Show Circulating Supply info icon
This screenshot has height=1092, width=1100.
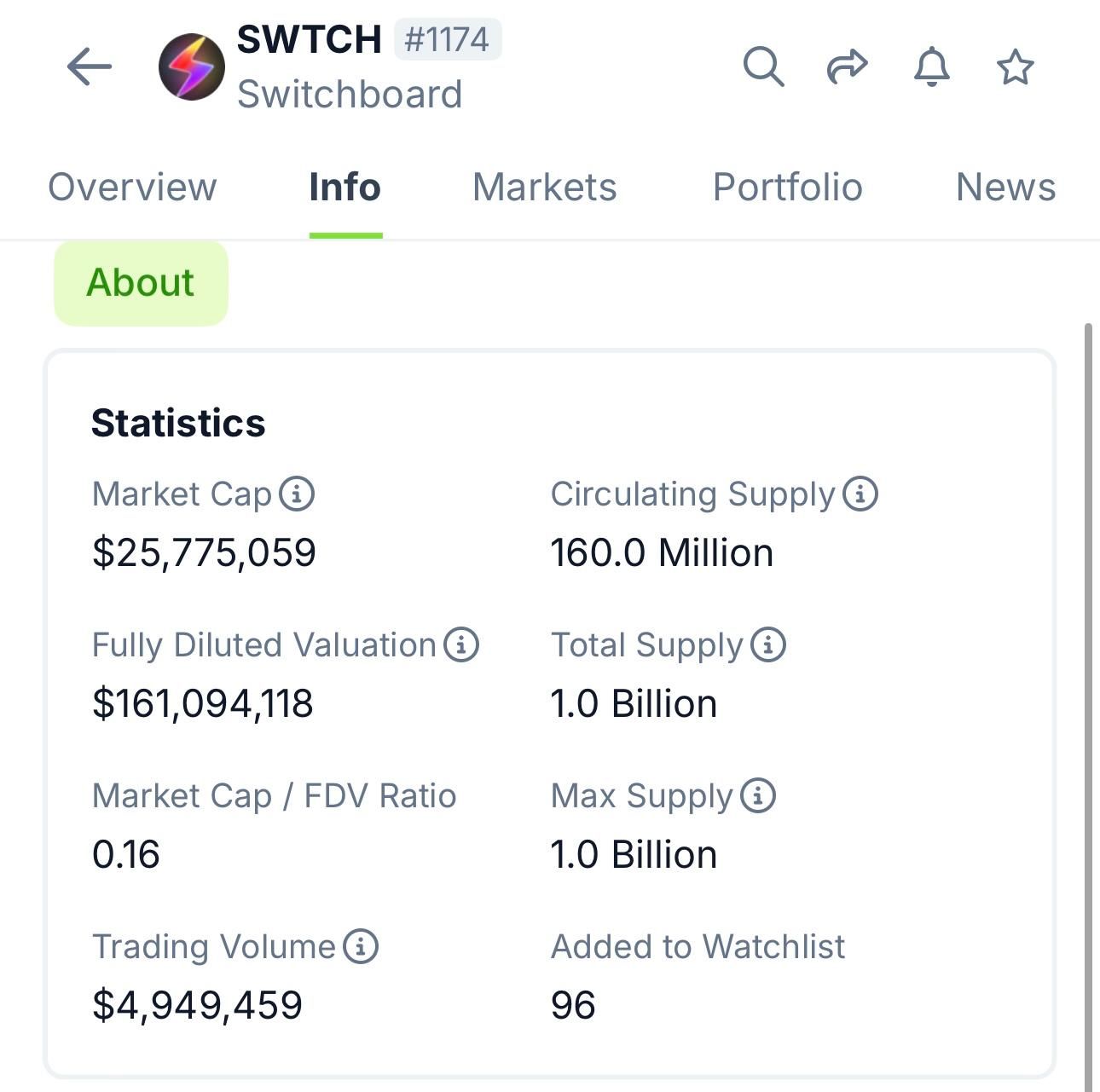pyautogui.click(x=860, y=494)
